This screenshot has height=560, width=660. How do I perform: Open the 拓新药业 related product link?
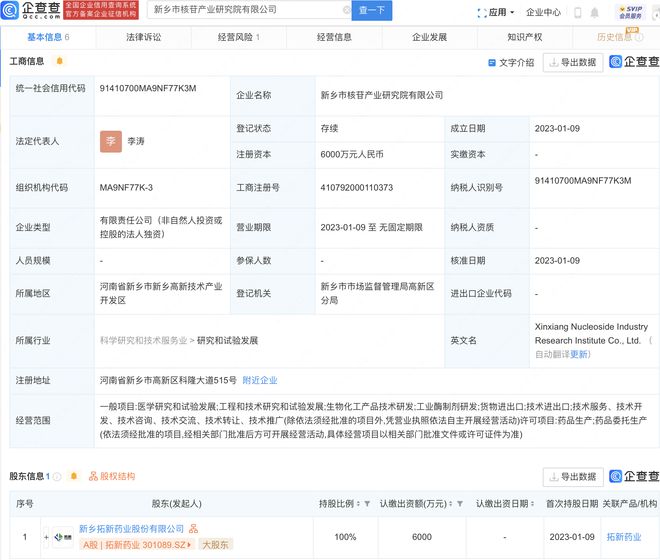pos(624,537)
